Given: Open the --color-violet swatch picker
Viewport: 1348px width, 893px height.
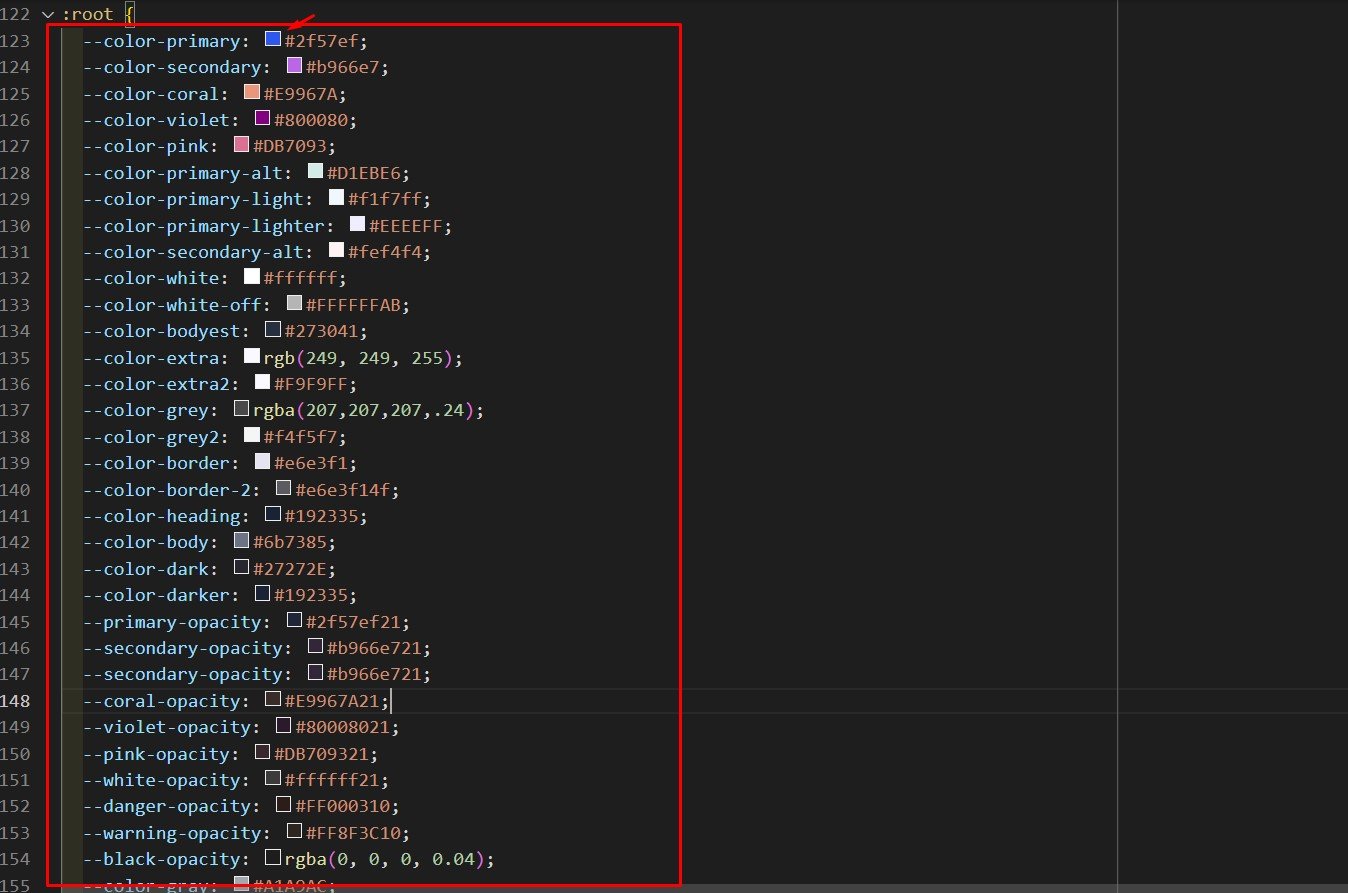Looking at the screenshot, I should coord(262,119).
